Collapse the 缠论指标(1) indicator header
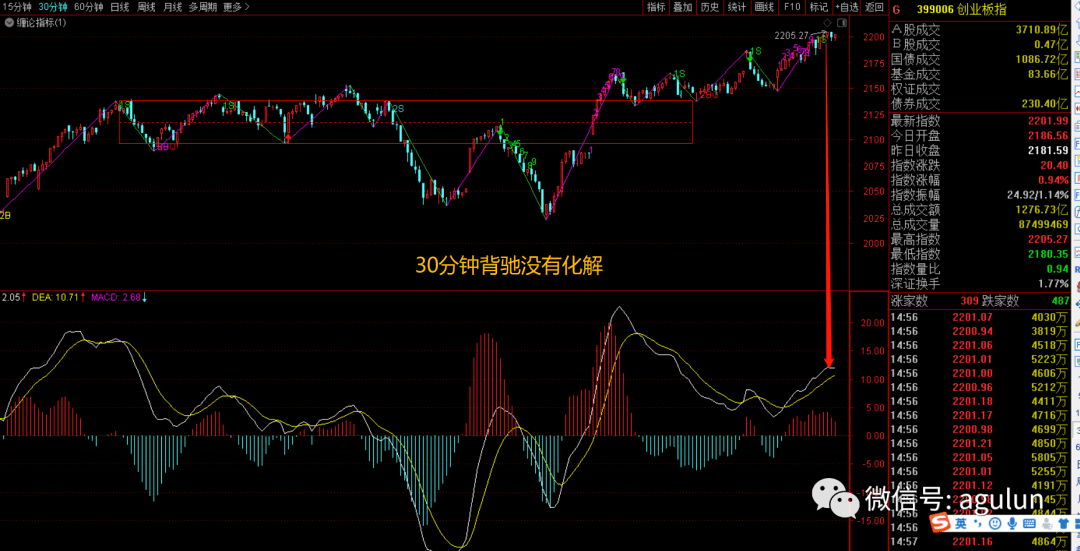Image resolution: width=1080 pixels, height=551 pixels. pos(8,22)
